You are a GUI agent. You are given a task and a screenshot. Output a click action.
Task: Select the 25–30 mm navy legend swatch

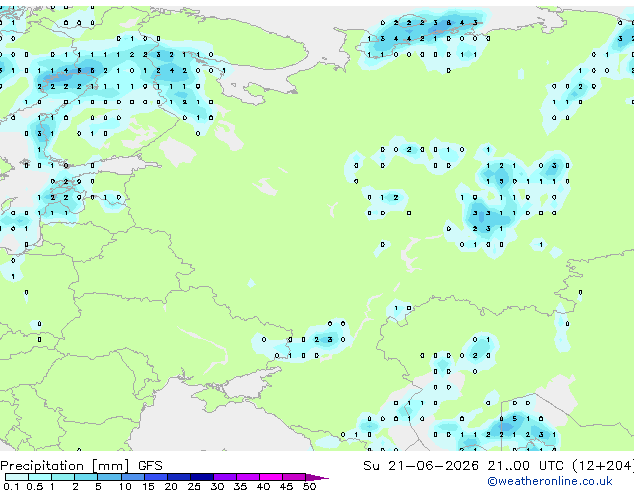click(201, 477)
